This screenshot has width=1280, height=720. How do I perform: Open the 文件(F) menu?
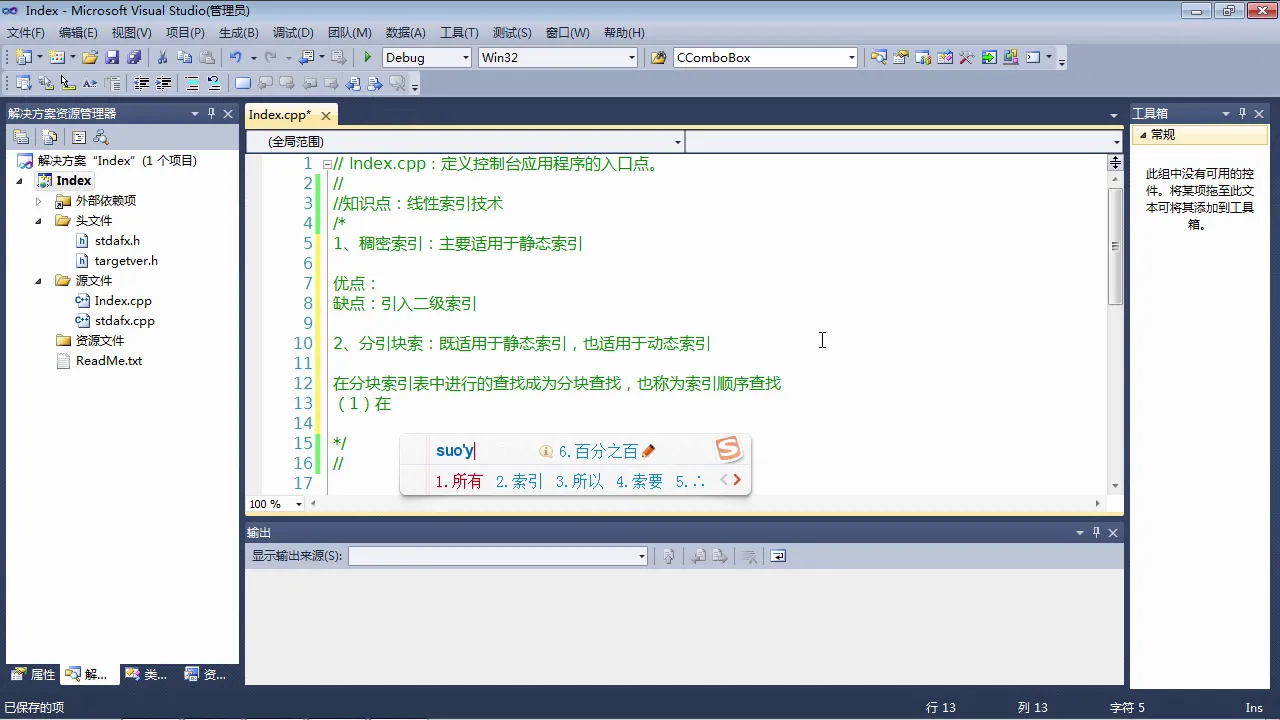pyautogui.click(x=26, y=33)
